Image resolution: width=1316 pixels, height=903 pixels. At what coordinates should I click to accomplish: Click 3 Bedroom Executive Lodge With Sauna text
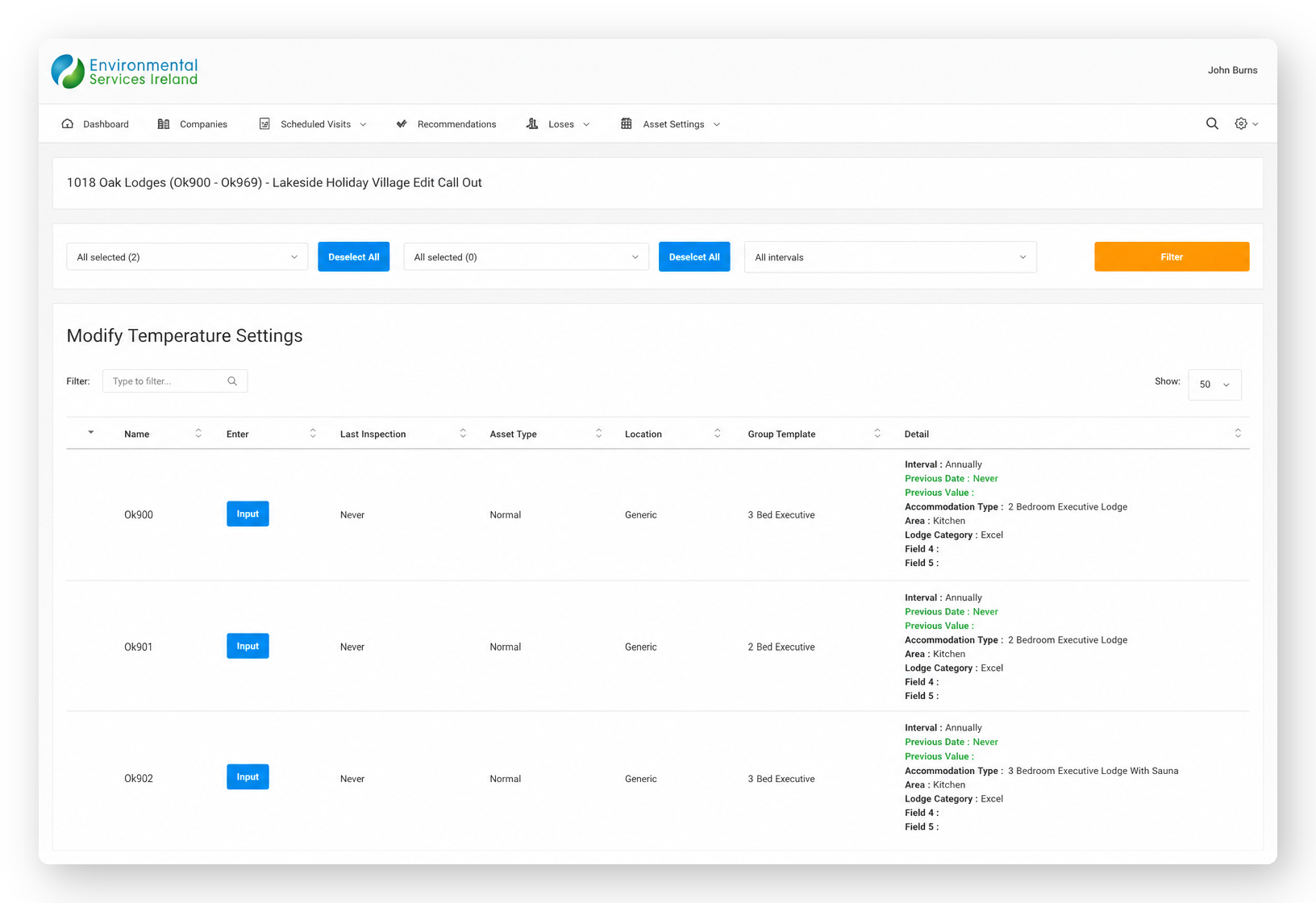pyautogui.click(x=1093, y=771)
